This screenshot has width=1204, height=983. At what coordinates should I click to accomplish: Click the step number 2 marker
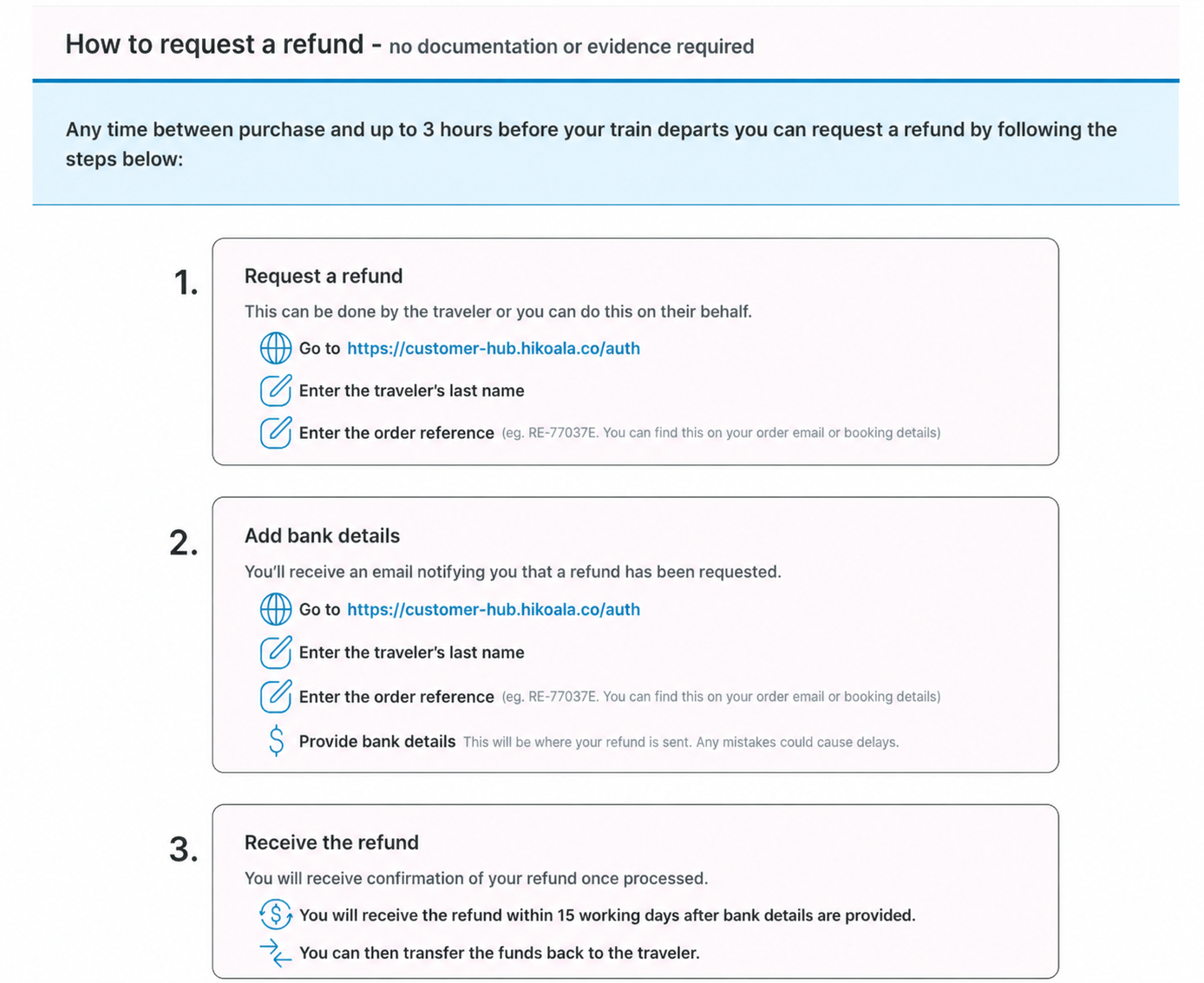point(184,543)
